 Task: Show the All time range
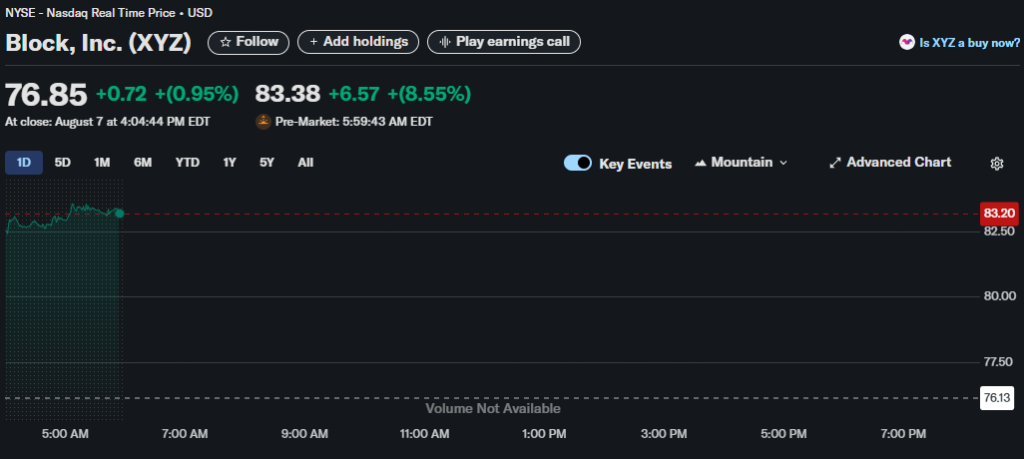(x=306, y=163)
